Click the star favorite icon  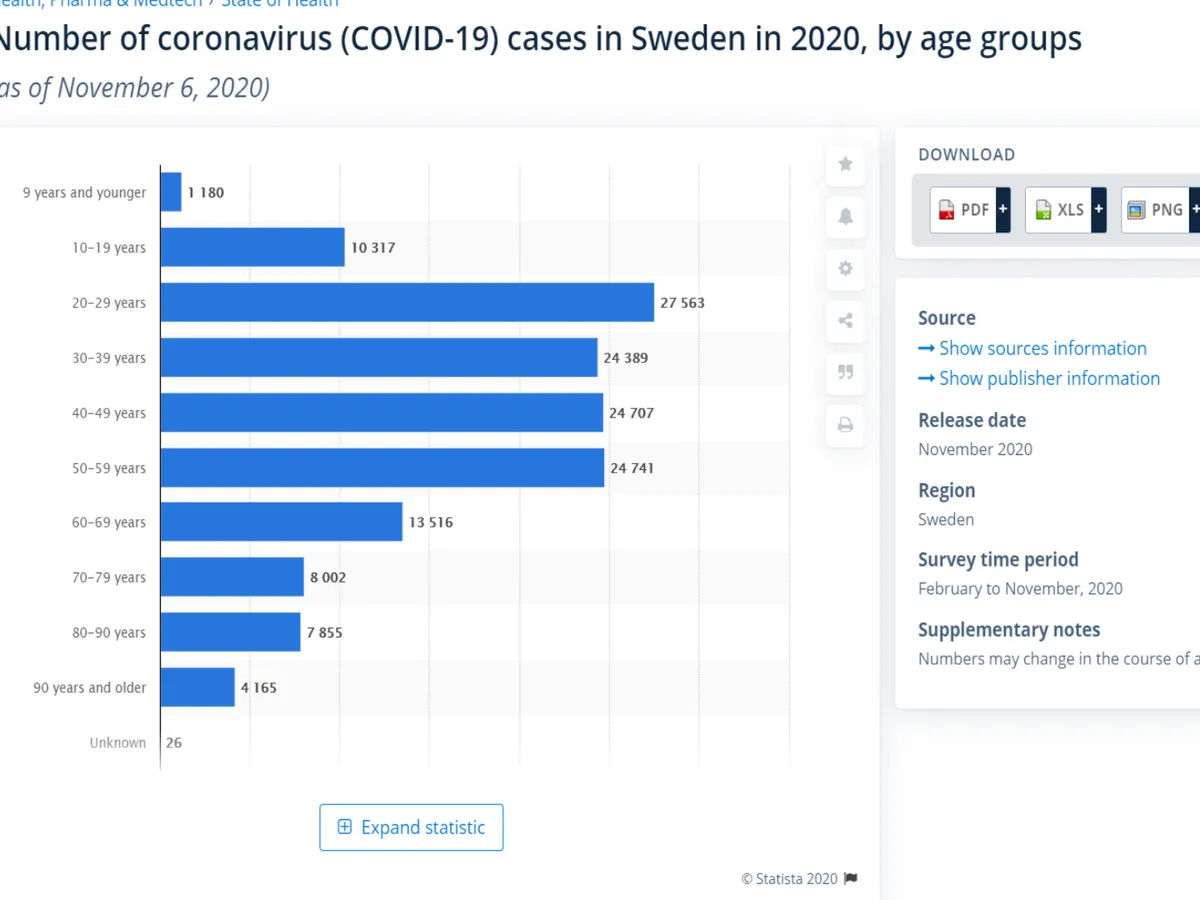click(x=845, y=164)
